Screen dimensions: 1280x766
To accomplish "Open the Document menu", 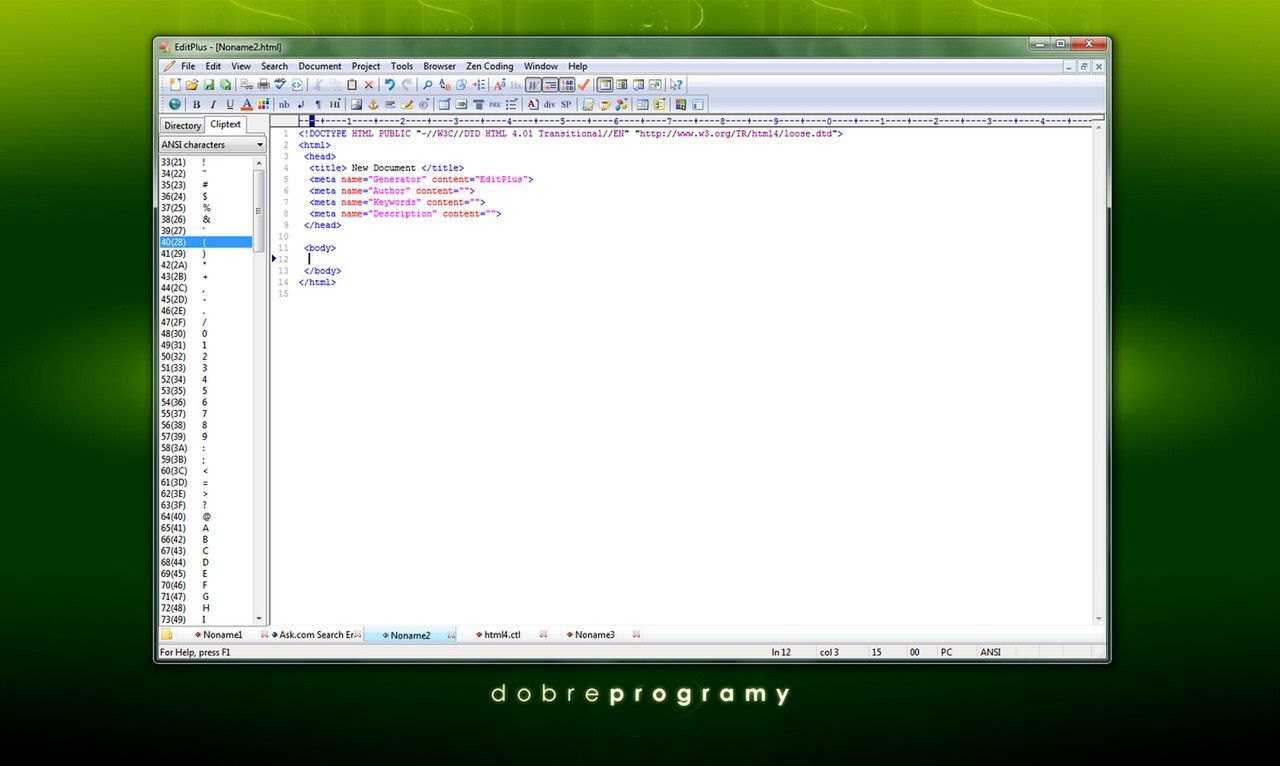I will click(x=320, y=66).
